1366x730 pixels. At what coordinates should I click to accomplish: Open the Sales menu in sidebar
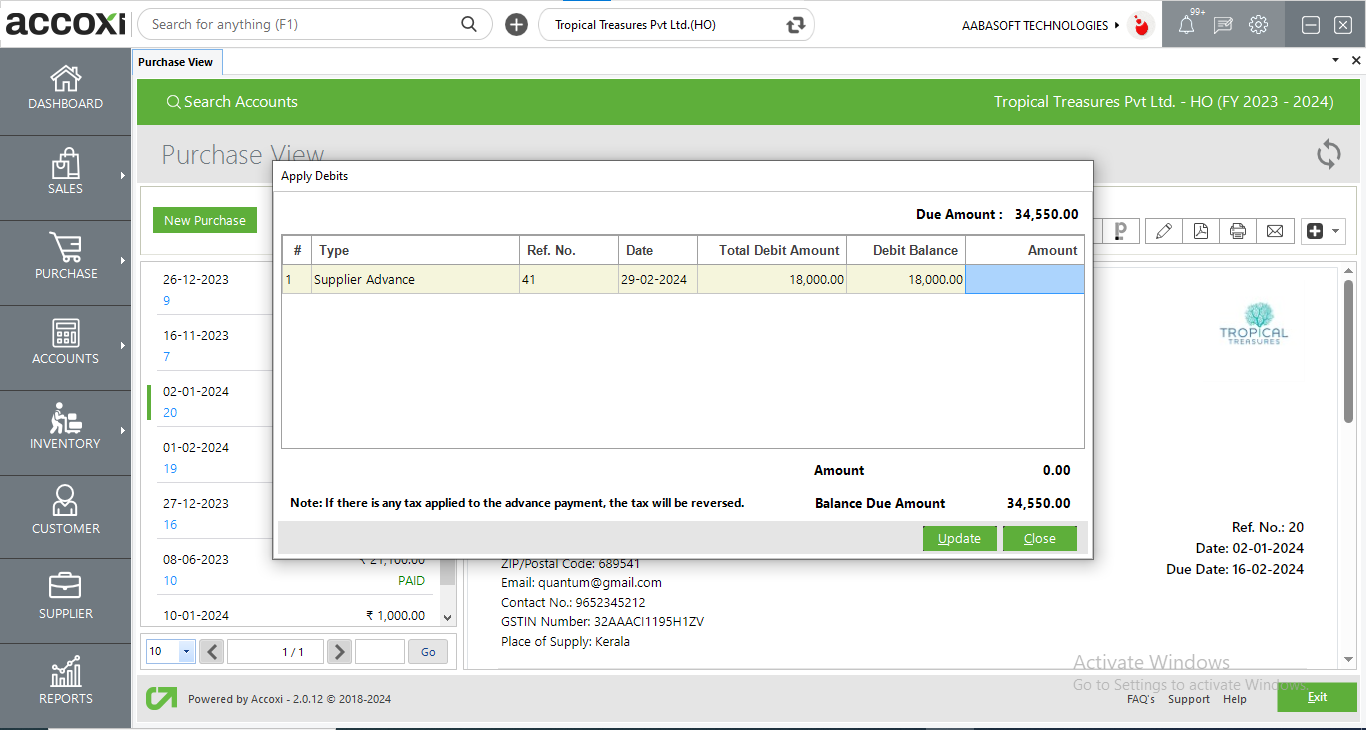[65, 173]
